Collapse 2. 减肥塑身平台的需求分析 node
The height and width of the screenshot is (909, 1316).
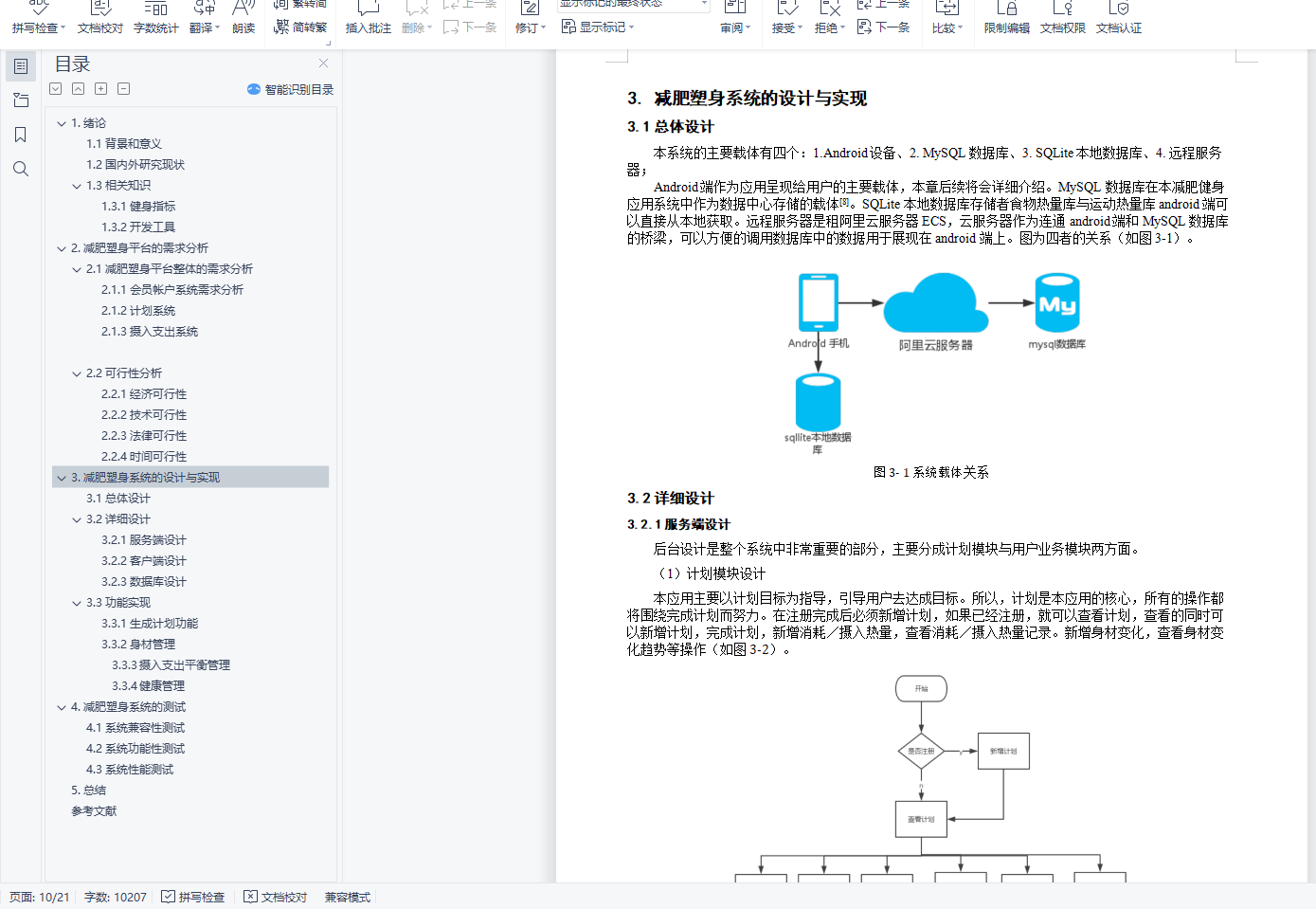[62, 248]
